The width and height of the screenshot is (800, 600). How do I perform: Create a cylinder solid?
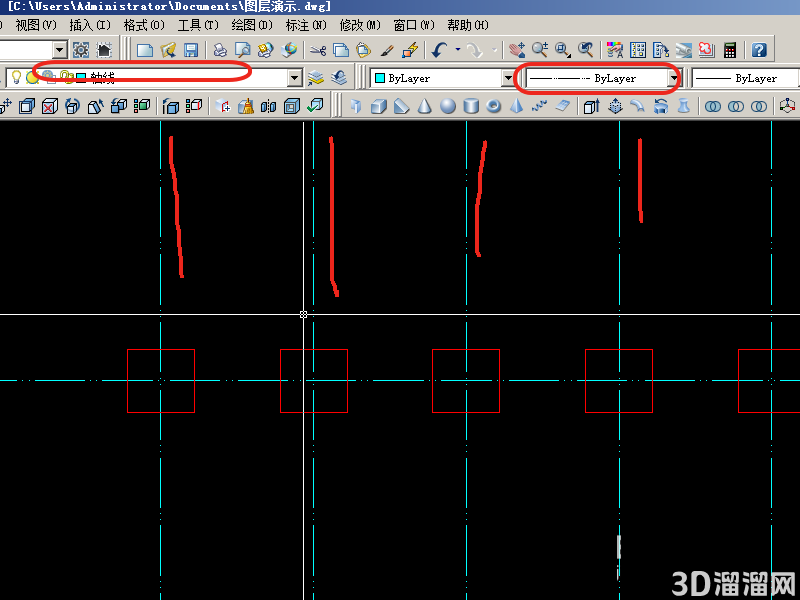470,106
